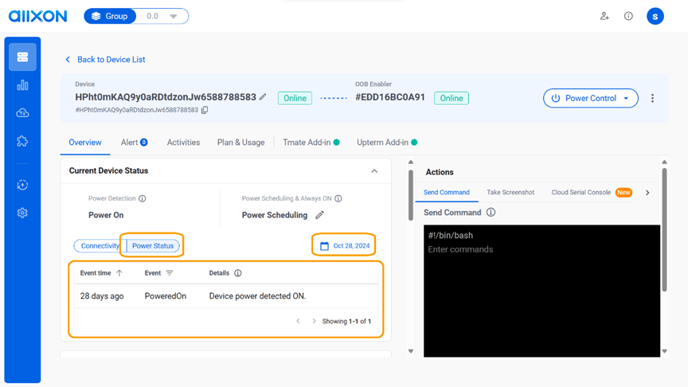This screenshot has width=688, height=387.
Task: Copy the device ID with copy icon
Action: pos(204,110)
